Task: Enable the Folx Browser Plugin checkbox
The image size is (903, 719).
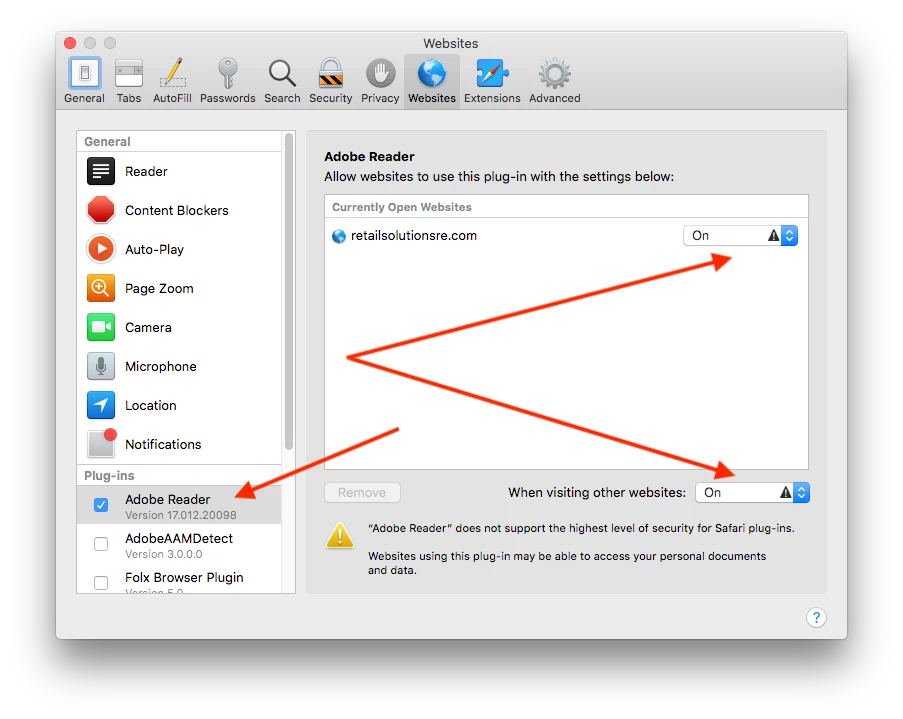Action: coord(101,583)
